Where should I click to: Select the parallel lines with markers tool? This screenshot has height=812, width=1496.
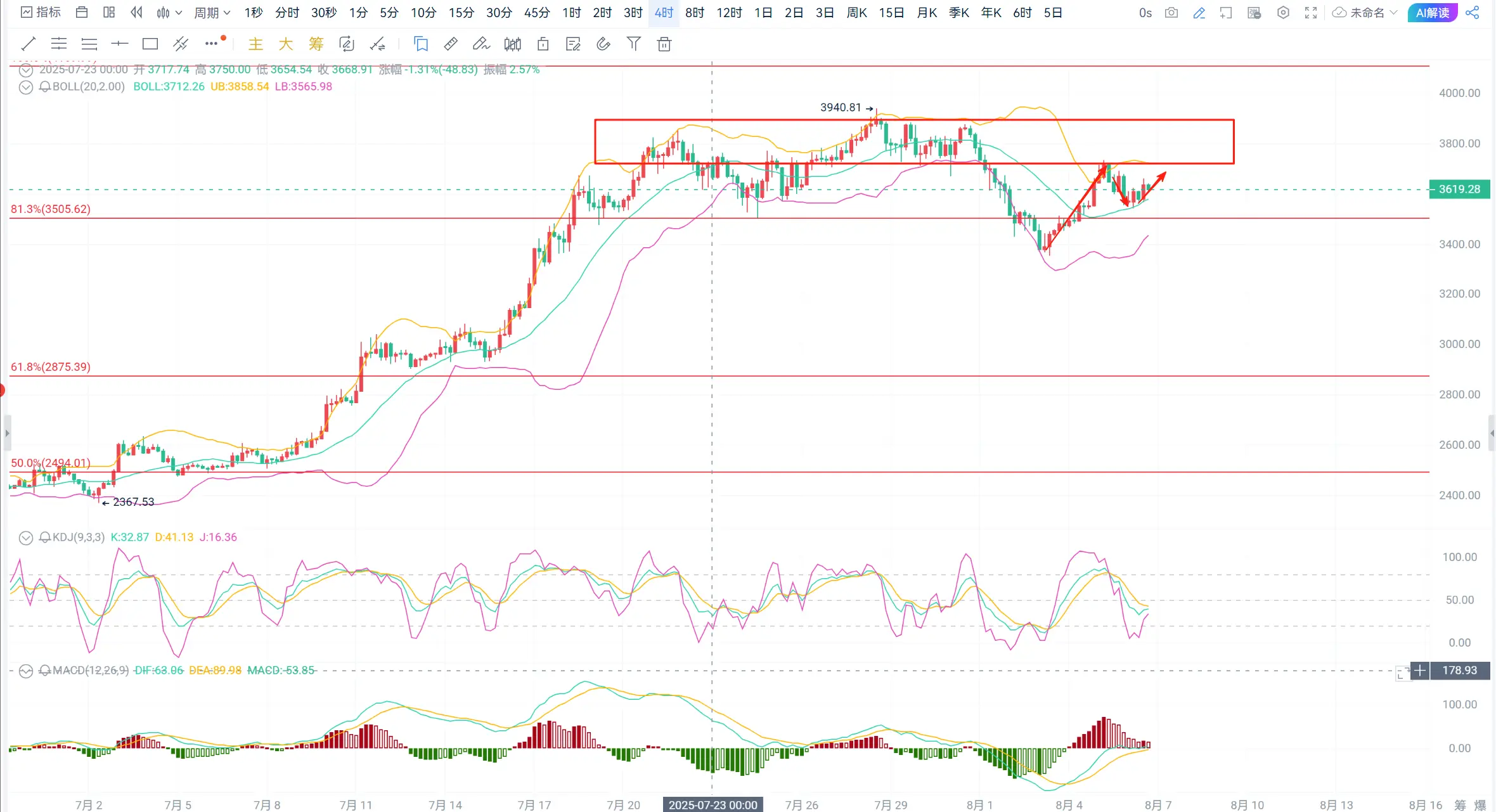click(59, 44)
